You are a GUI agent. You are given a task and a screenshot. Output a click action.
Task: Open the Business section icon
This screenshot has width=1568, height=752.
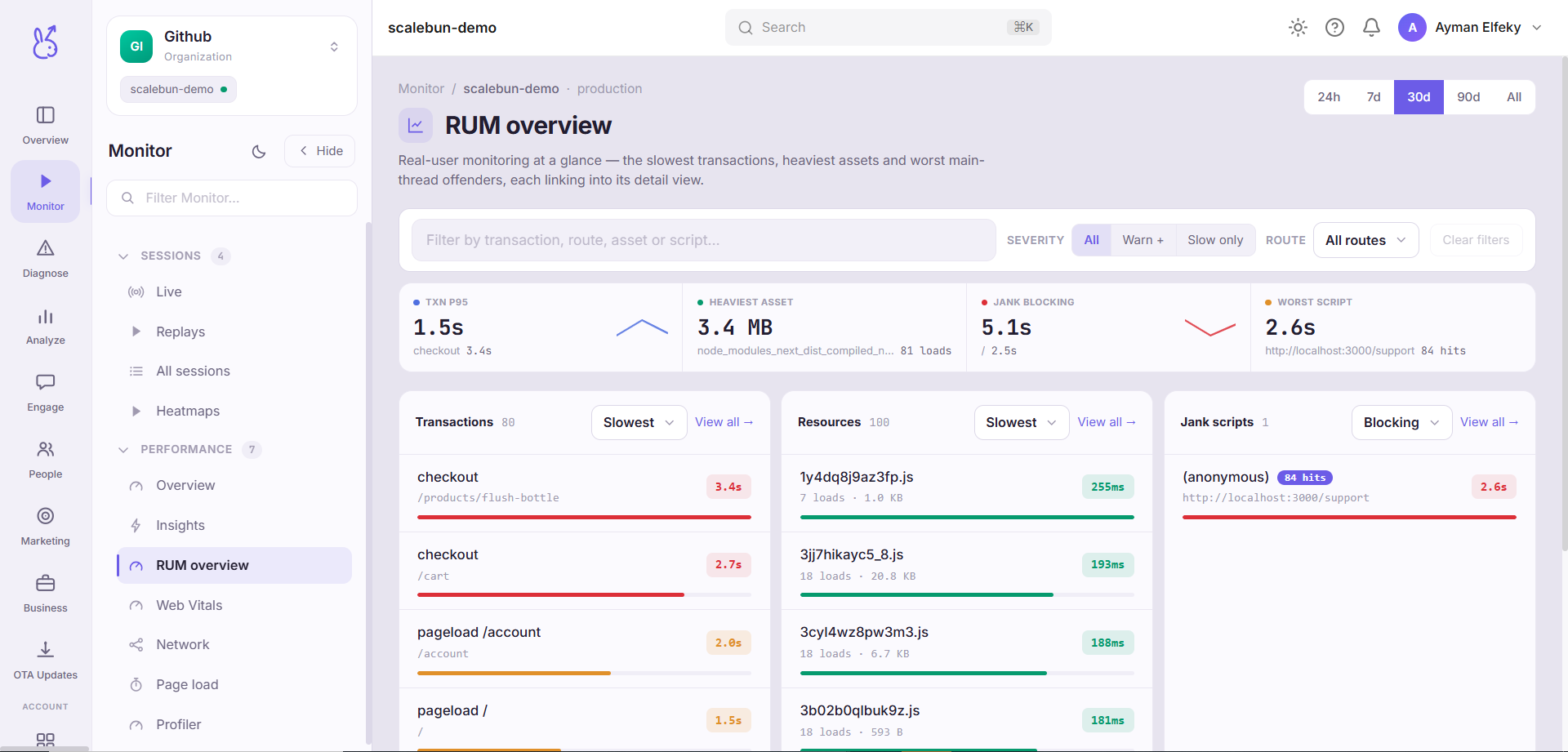(x=46, y=593)
